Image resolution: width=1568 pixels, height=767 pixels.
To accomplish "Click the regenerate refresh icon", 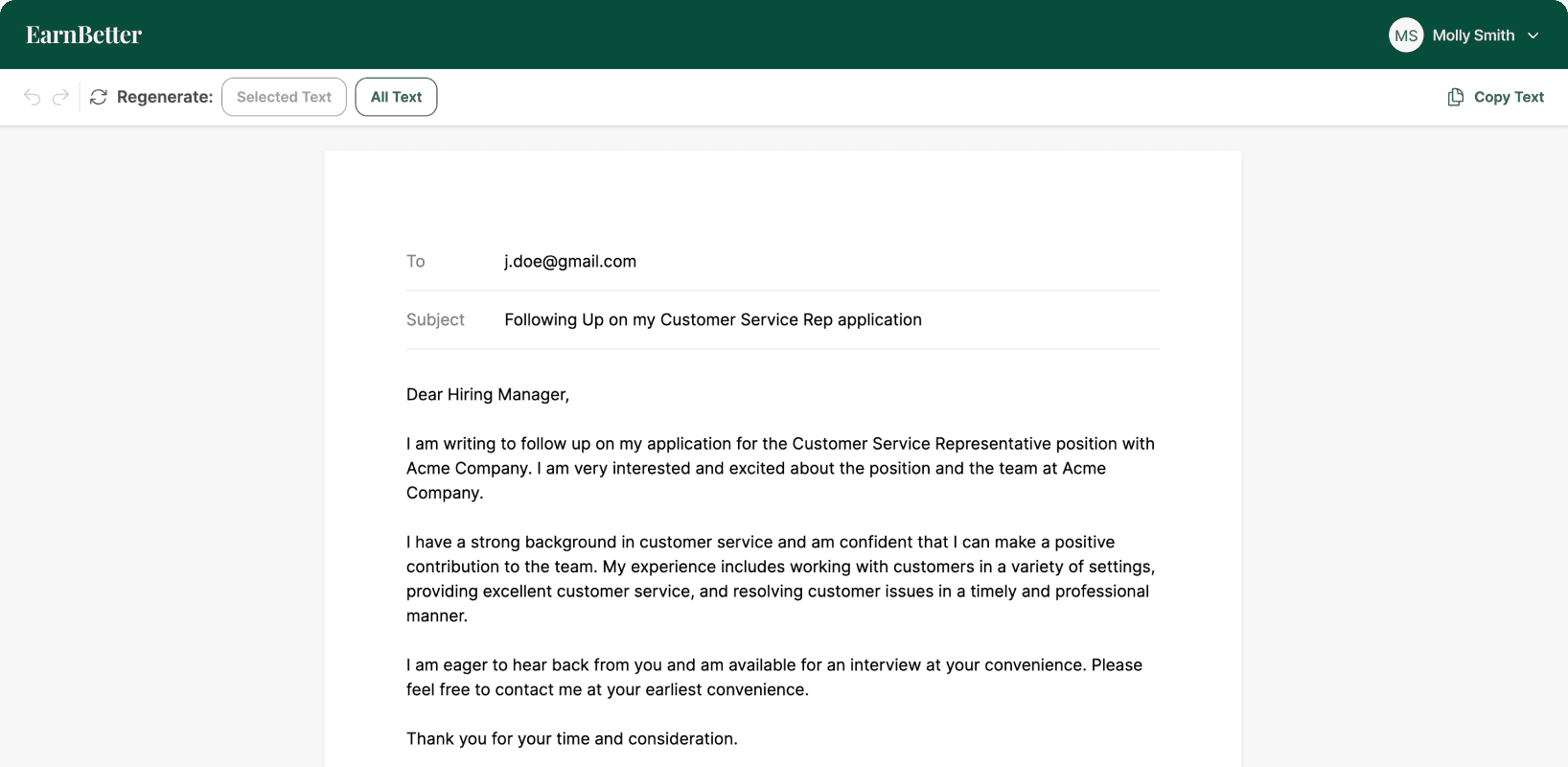I will point(99,97).
